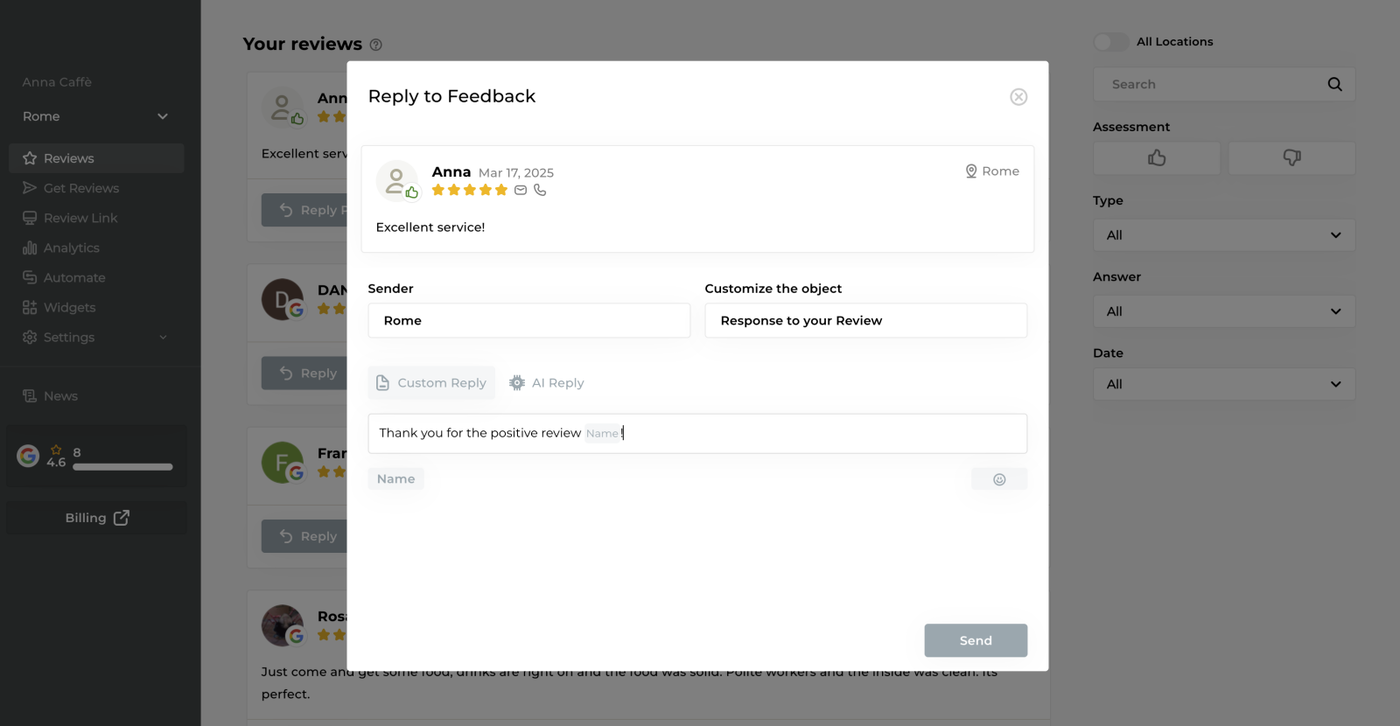Image resolution: width=1400 pixels, height=726 pixels.
Task: Insert the Name placeholder tag
Action: (x=396, y=479)
